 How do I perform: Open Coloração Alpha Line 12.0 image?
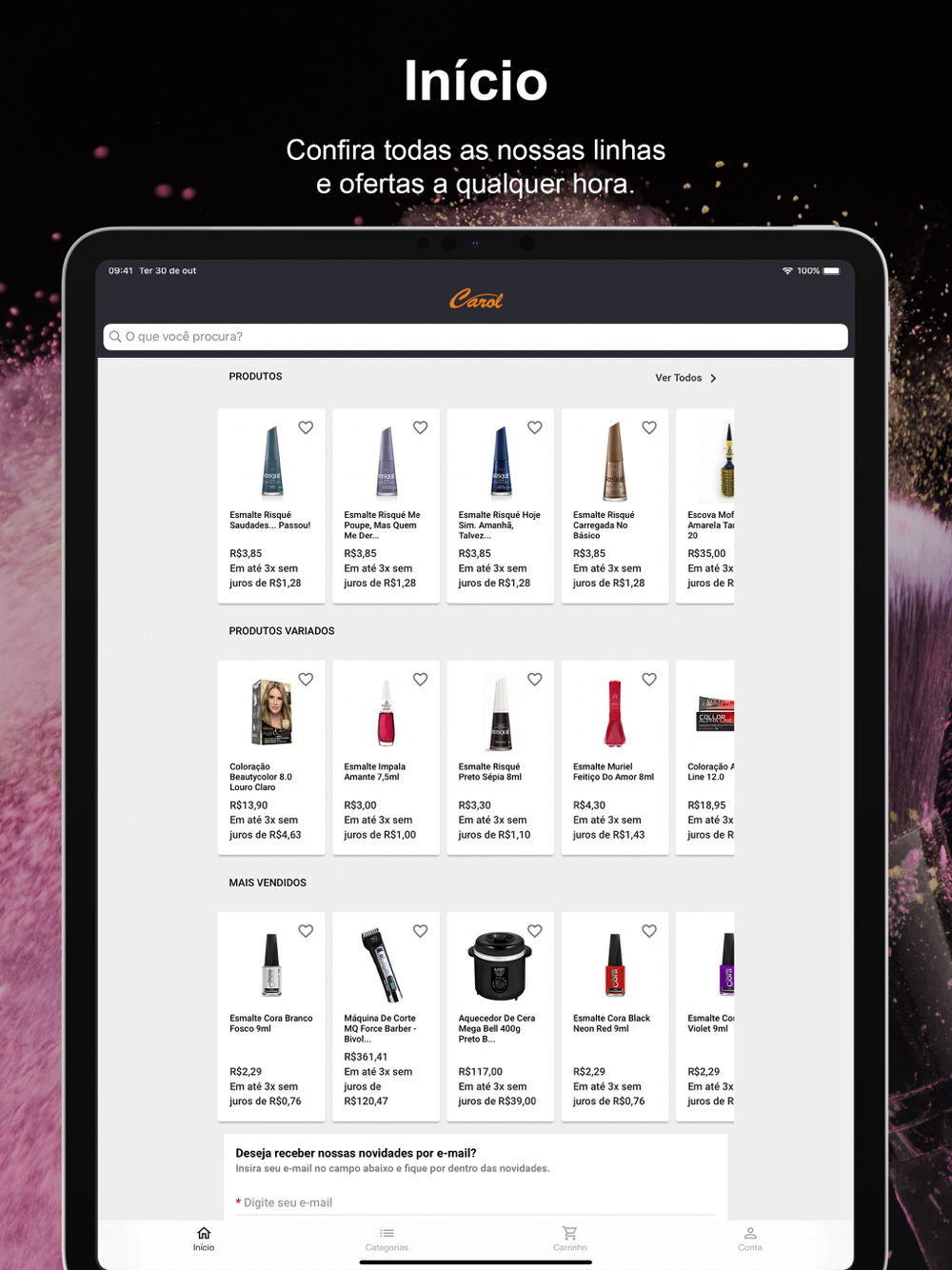pyautogui.click(x=715, y=714)
